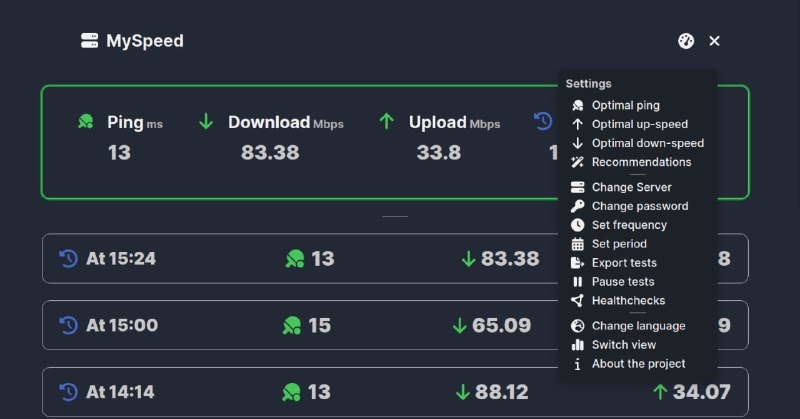800x419 pixels.
Task: Open About the project info
Action: click(x=638, y=364)
